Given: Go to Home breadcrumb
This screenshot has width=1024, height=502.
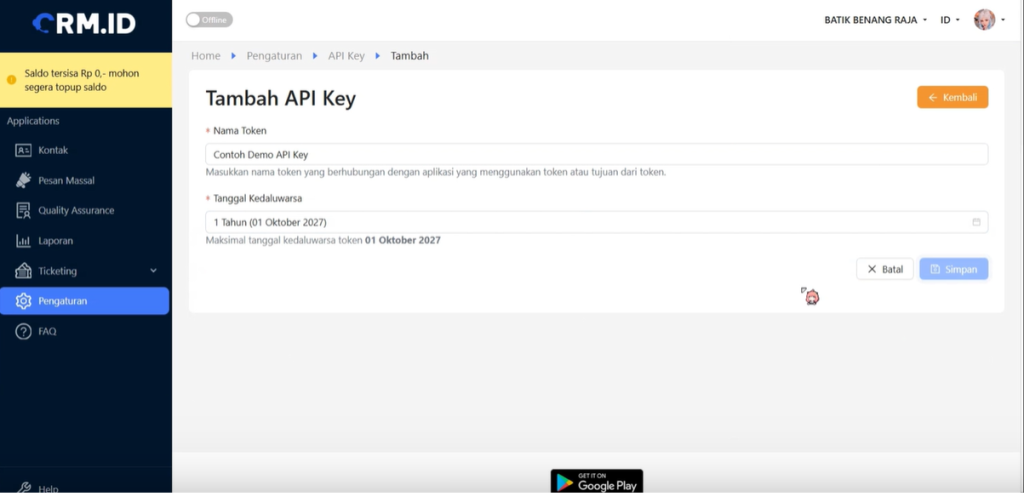Looking at the screenshot, I should click(x=206, y=56).
